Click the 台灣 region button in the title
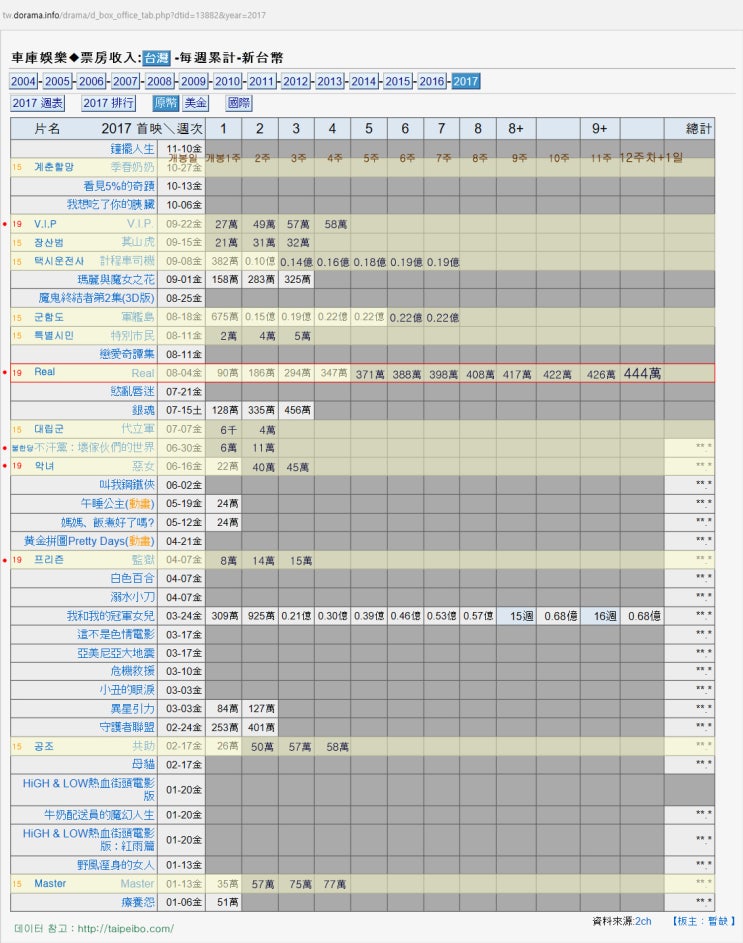Screen dimensions: 743x943 click(x=156, y=58)
